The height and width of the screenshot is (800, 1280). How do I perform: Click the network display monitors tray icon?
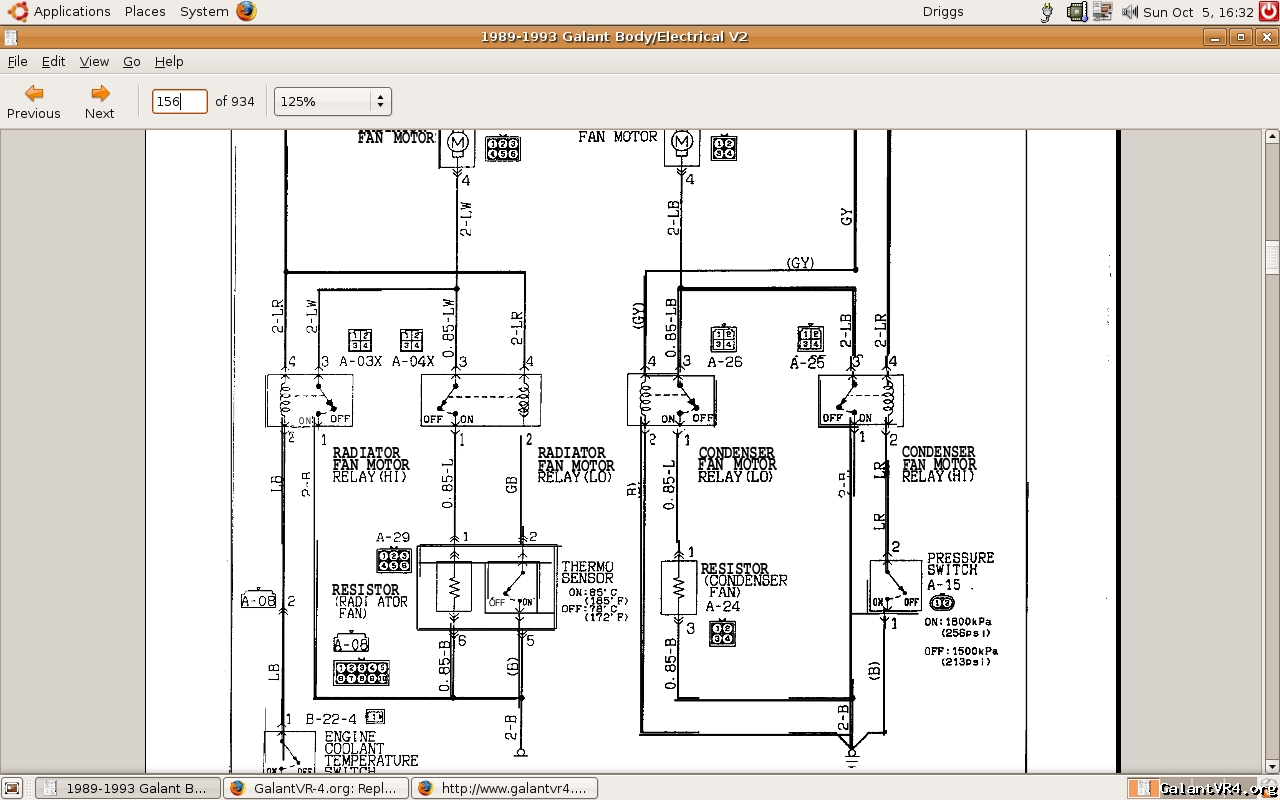(1102, 12)
